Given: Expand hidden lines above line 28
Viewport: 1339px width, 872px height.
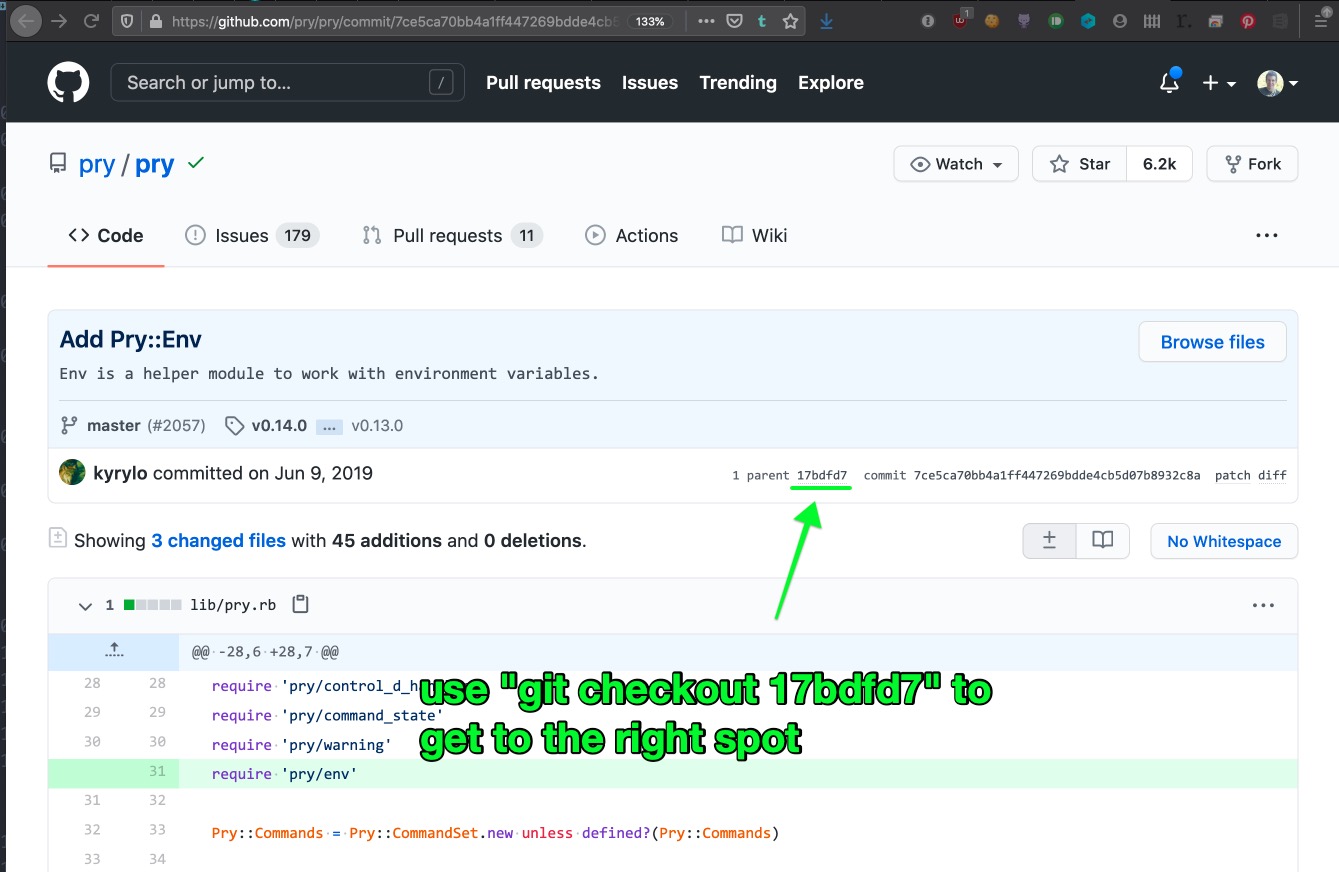Looking at the screenshot, I should (114, 651).
